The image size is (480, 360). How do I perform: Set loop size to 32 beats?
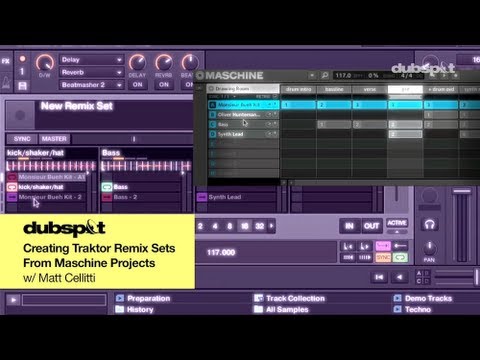pyautogui.click(x=260, y=226)
